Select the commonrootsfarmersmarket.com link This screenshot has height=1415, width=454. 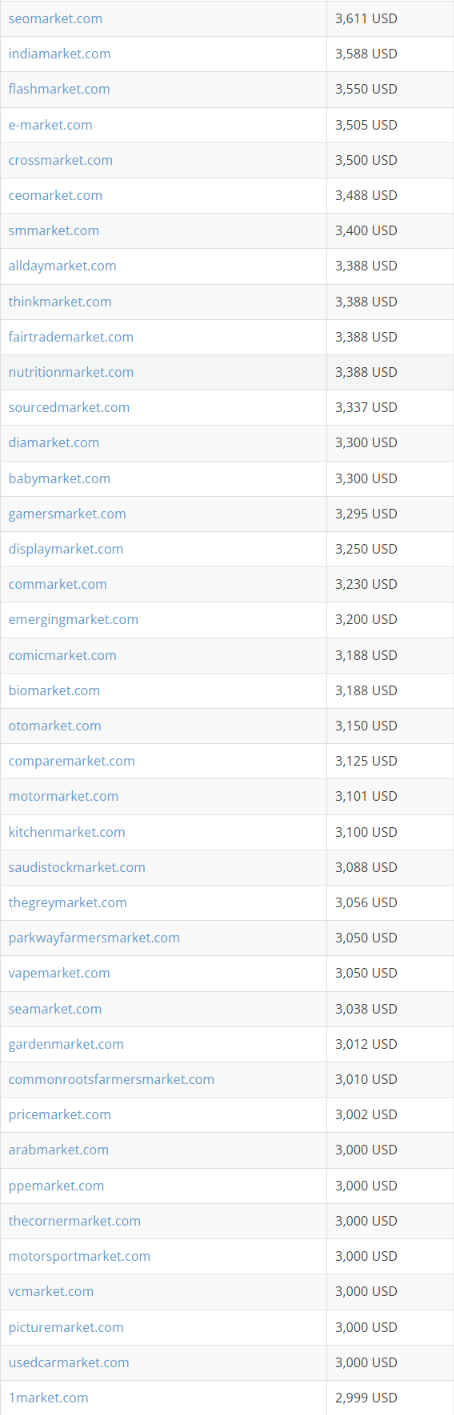[111, 1079]
